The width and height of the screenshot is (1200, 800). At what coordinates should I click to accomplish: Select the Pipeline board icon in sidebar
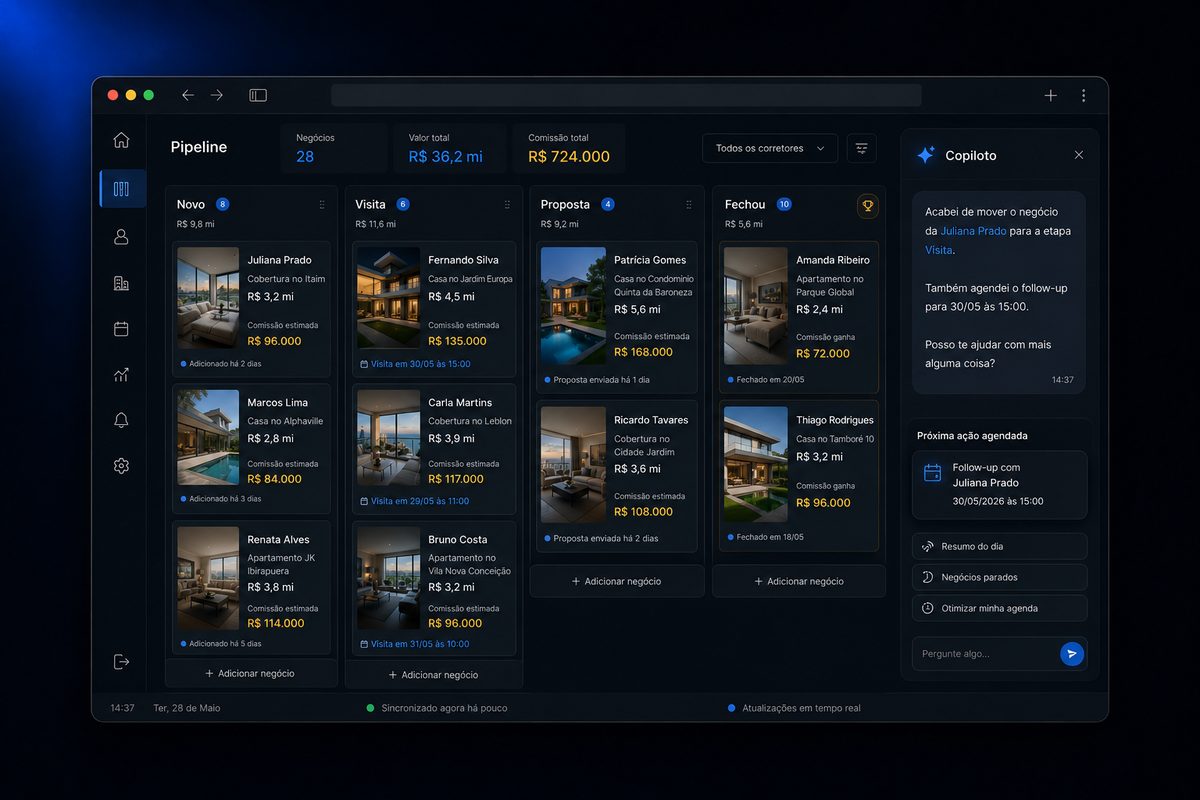(121, 188)
